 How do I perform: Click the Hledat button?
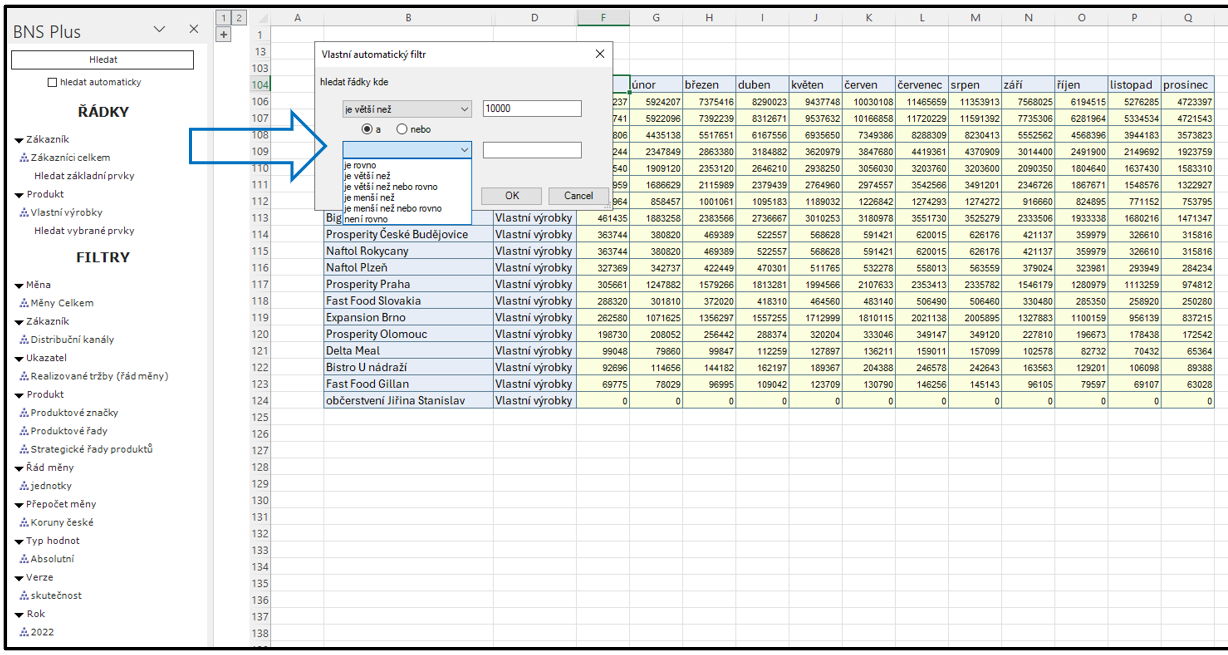tap(103, 60)
